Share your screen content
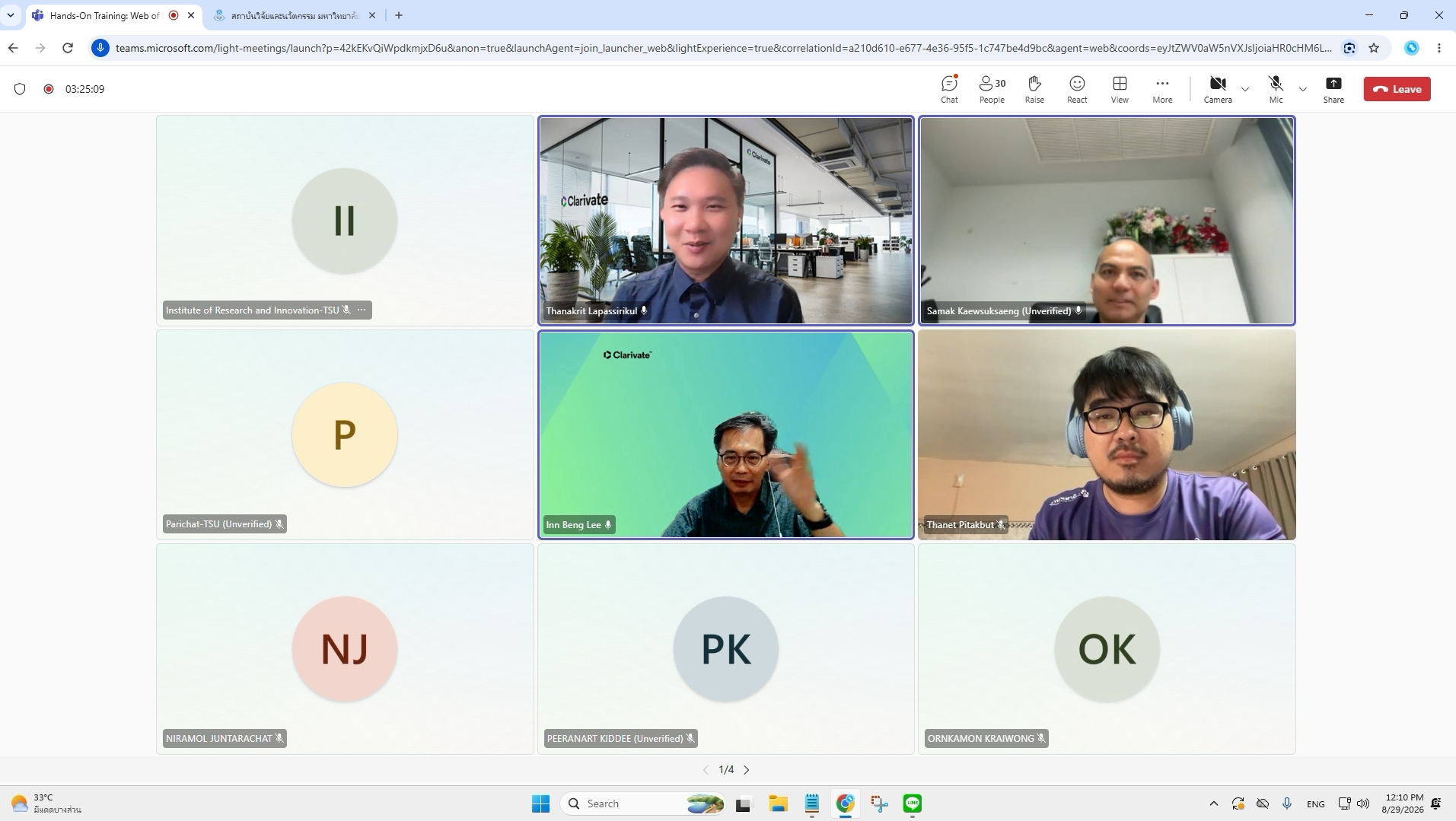1456x821 pixels. [x=1333, y=89]
